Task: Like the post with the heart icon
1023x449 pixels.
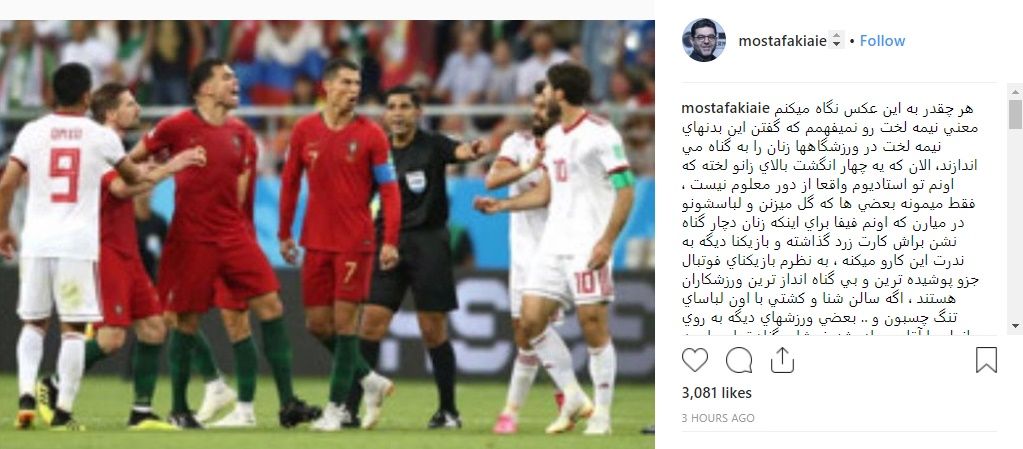Action: 695,360
